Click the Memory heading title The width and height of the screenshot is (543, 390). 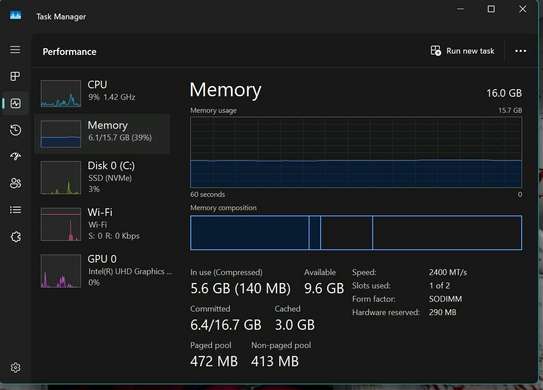coord(225,90)
